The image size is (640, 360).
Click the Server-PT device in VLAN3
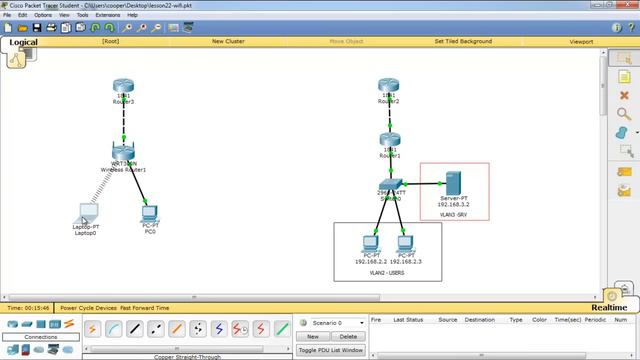[x=453, y=184]
